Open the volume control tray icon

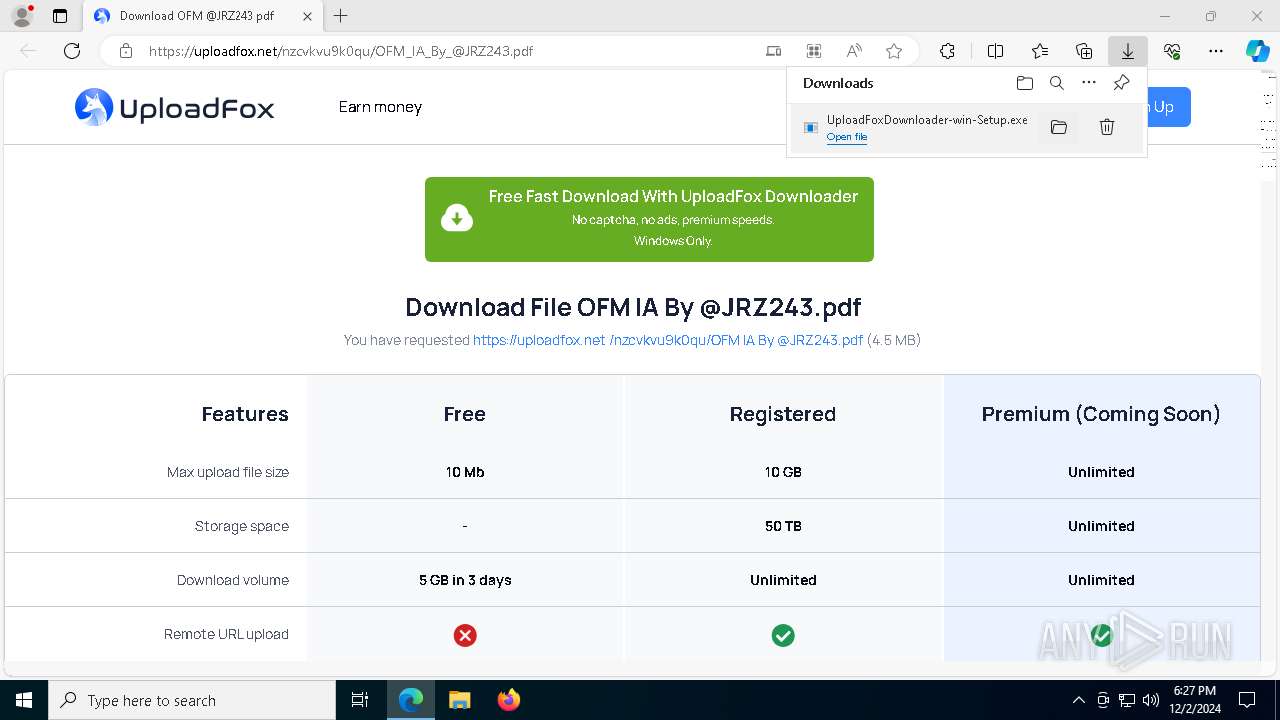(x=1151, y=700)
